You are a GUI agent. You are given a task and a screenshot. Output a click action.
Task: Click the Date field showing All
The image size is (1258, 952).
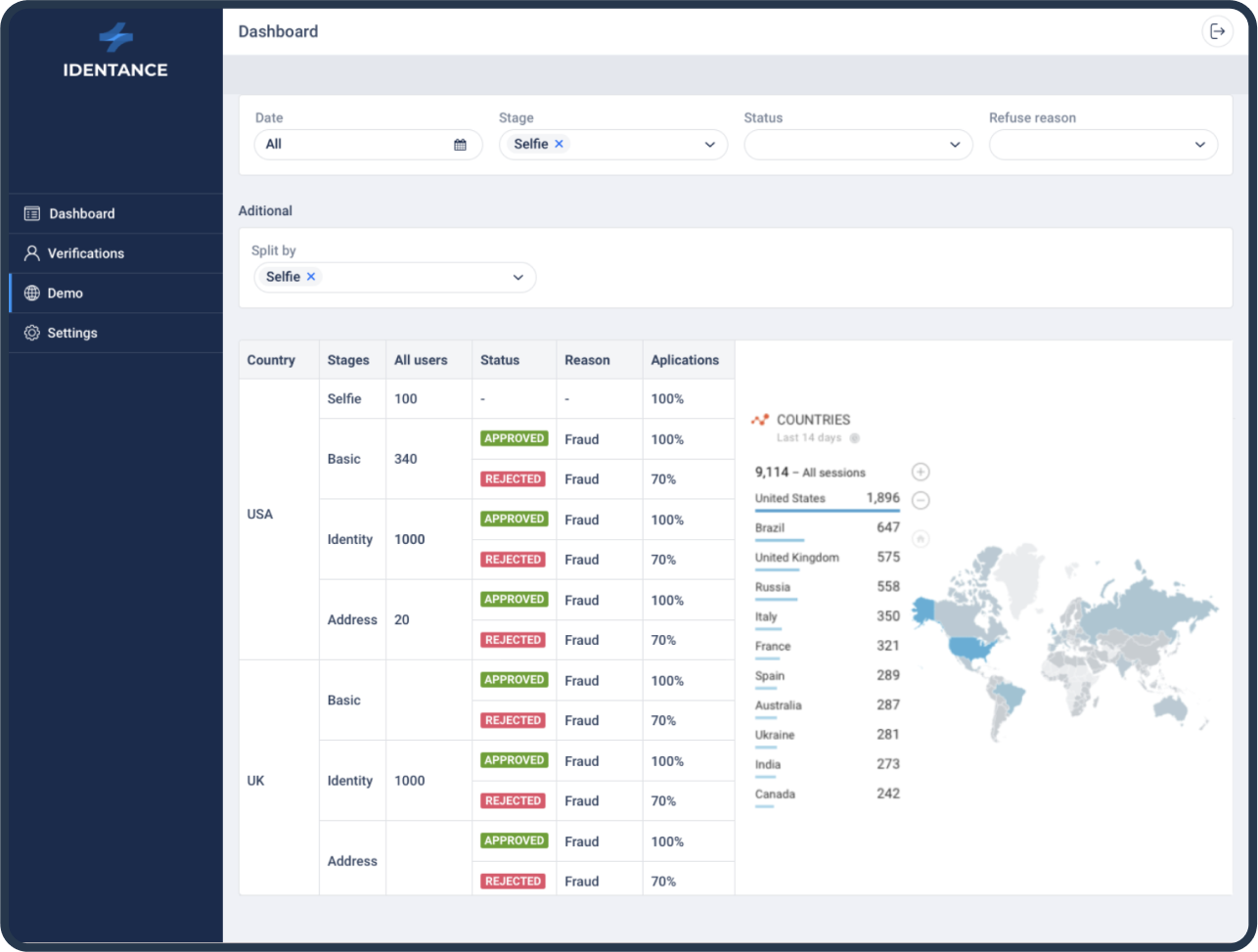(369, 145)
